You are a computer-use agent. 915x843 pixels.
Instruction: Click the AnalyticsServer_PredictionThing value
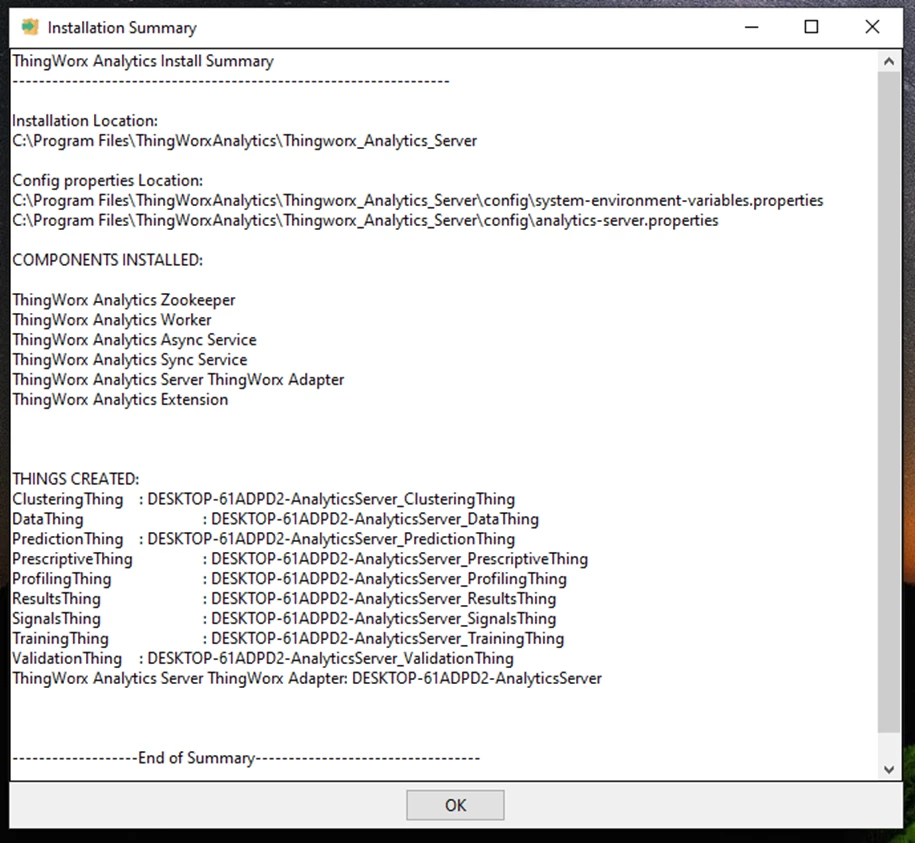331,539
